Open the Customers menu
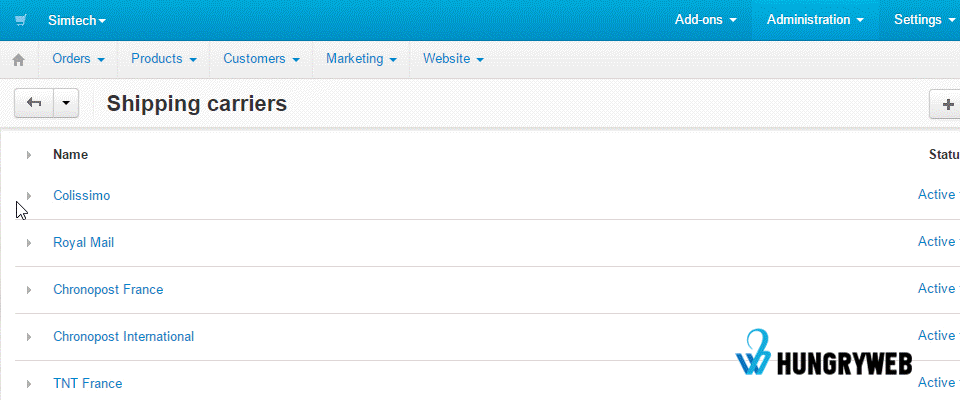This screenshot has width=960, height=400. click(261, 59)
